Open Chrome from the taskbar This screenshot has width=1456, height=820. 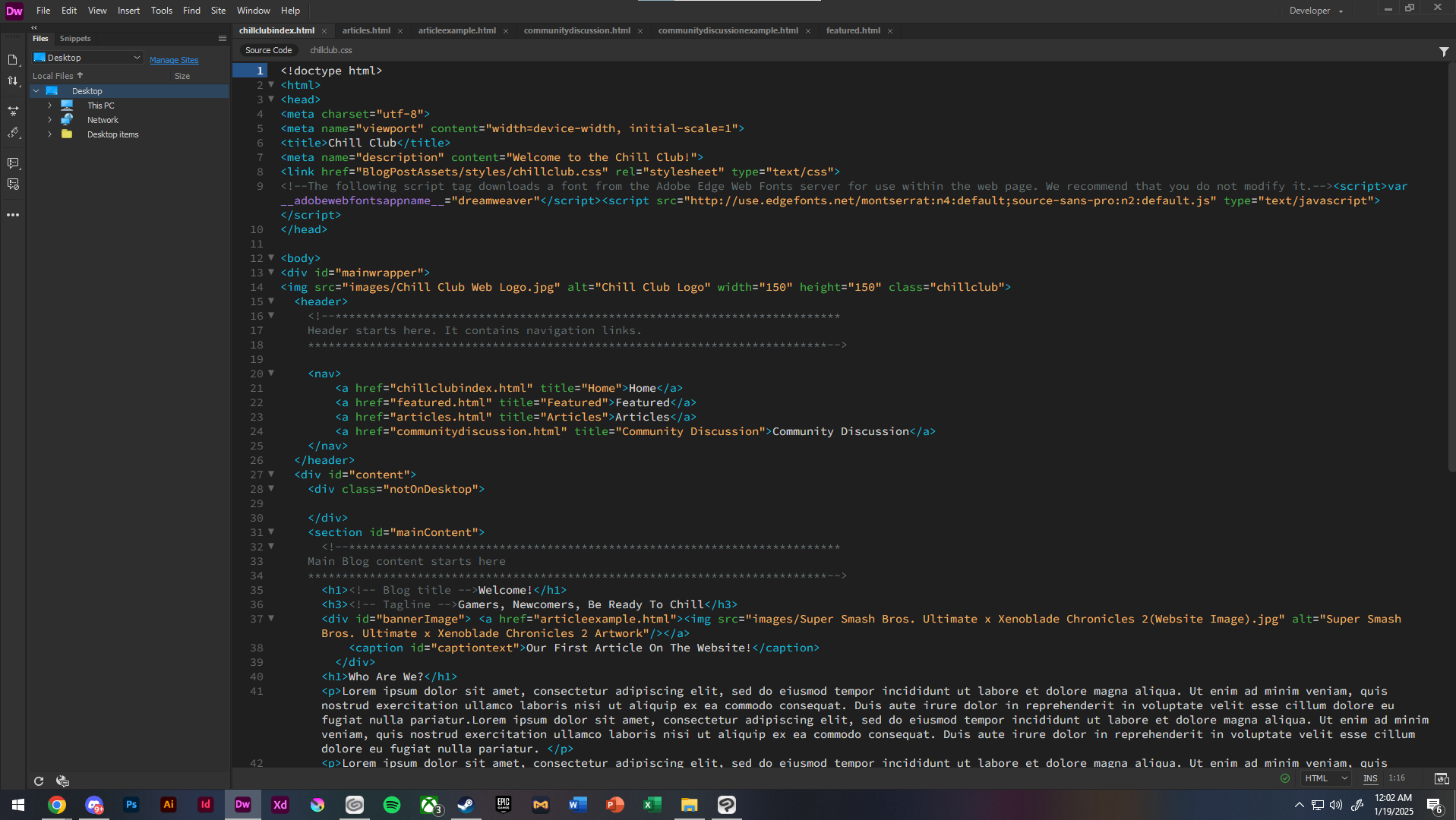pos(57,805)
